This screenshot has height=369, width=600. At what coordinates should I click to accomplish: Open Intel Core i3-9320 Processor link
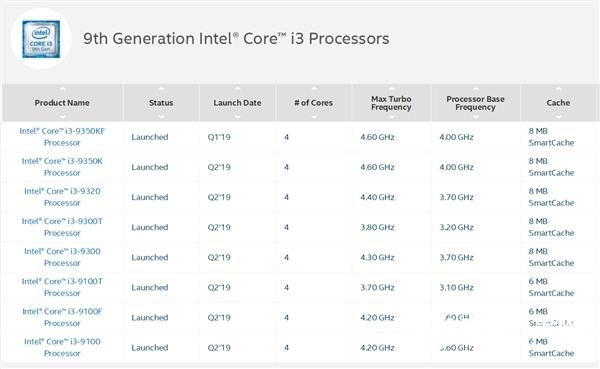click(62, 197)
